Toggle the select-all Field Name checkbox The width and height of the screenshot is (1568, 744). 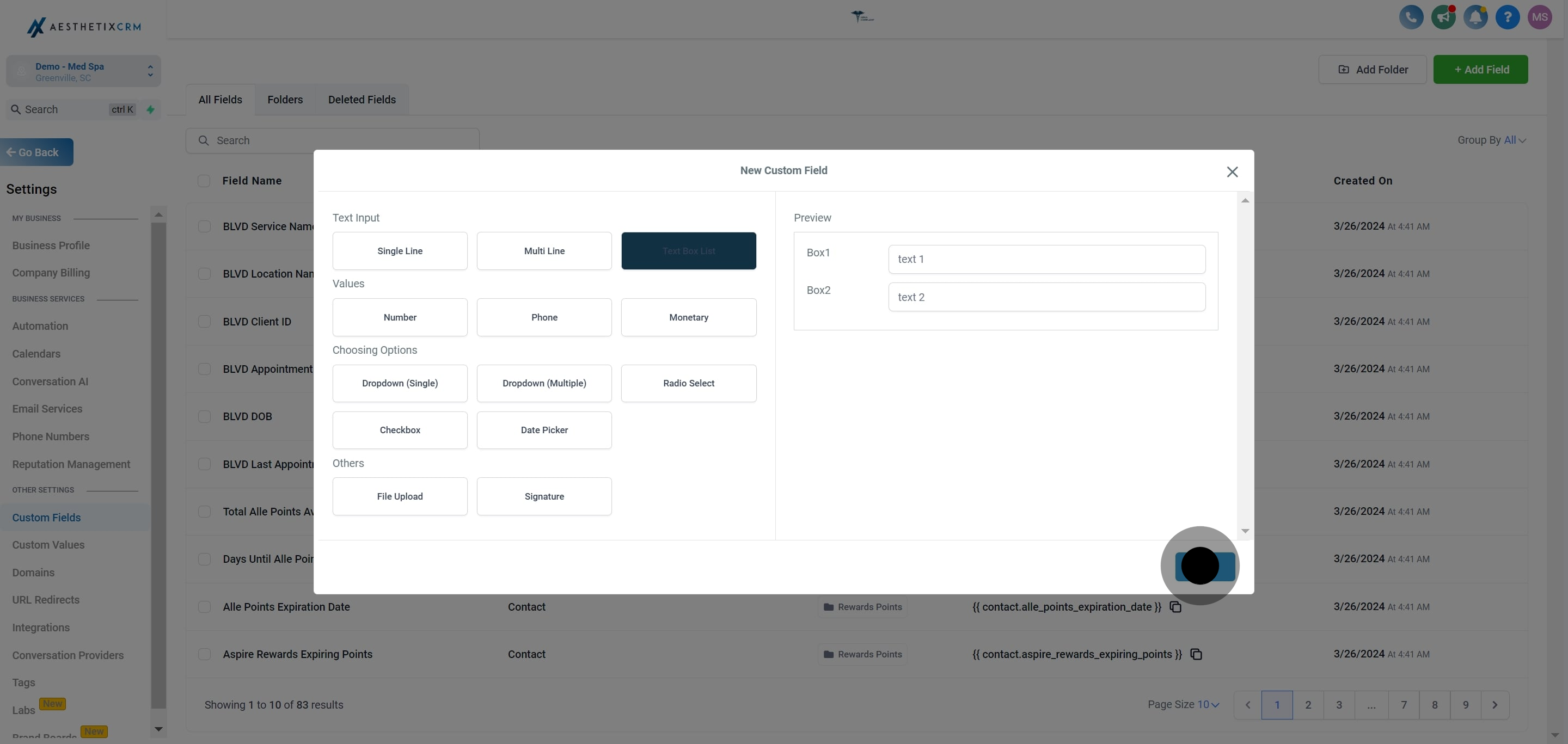[x=204, y=181]
